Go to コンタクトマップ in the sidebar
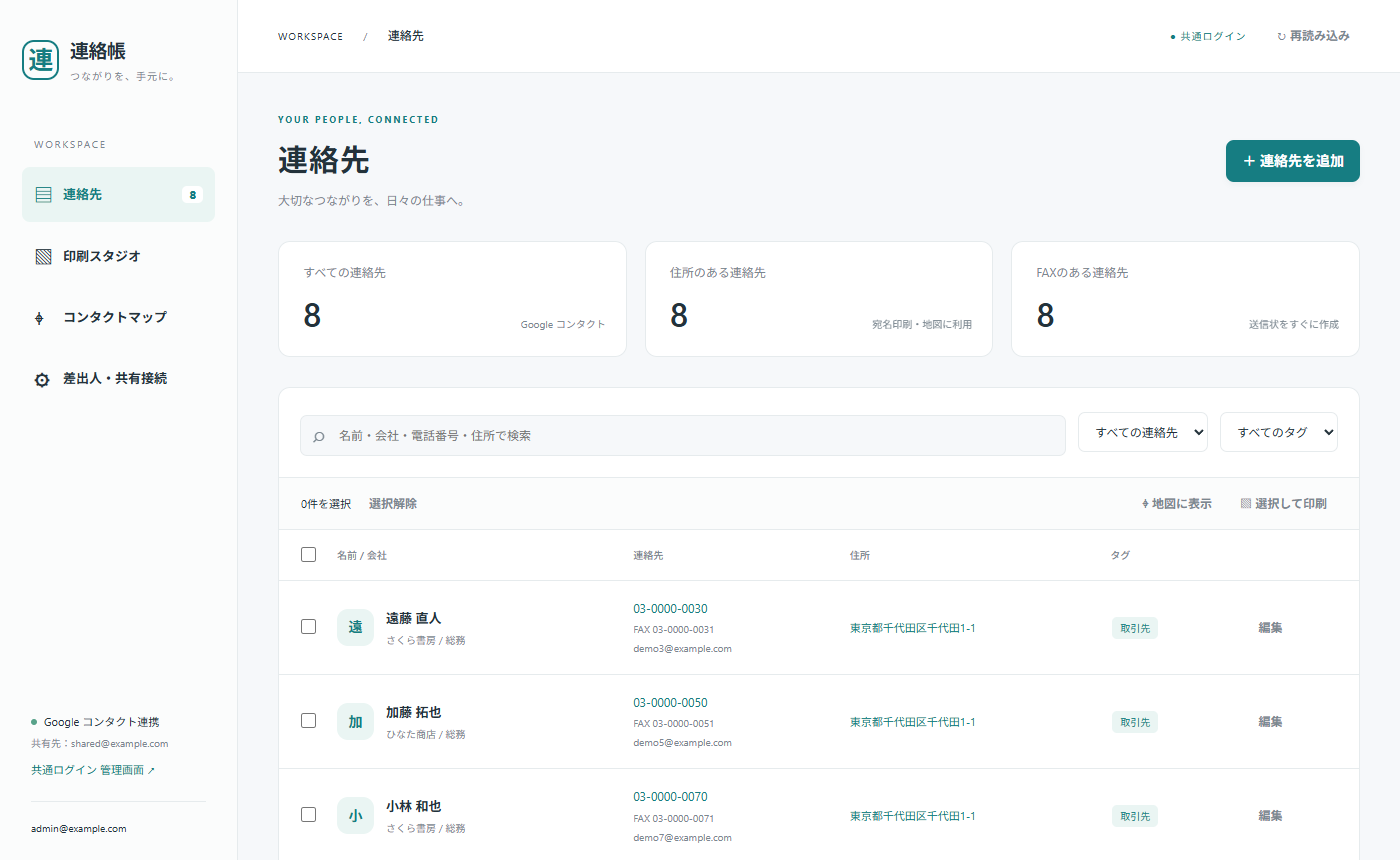Screen dimensions: 1400x860 (118, 317)
